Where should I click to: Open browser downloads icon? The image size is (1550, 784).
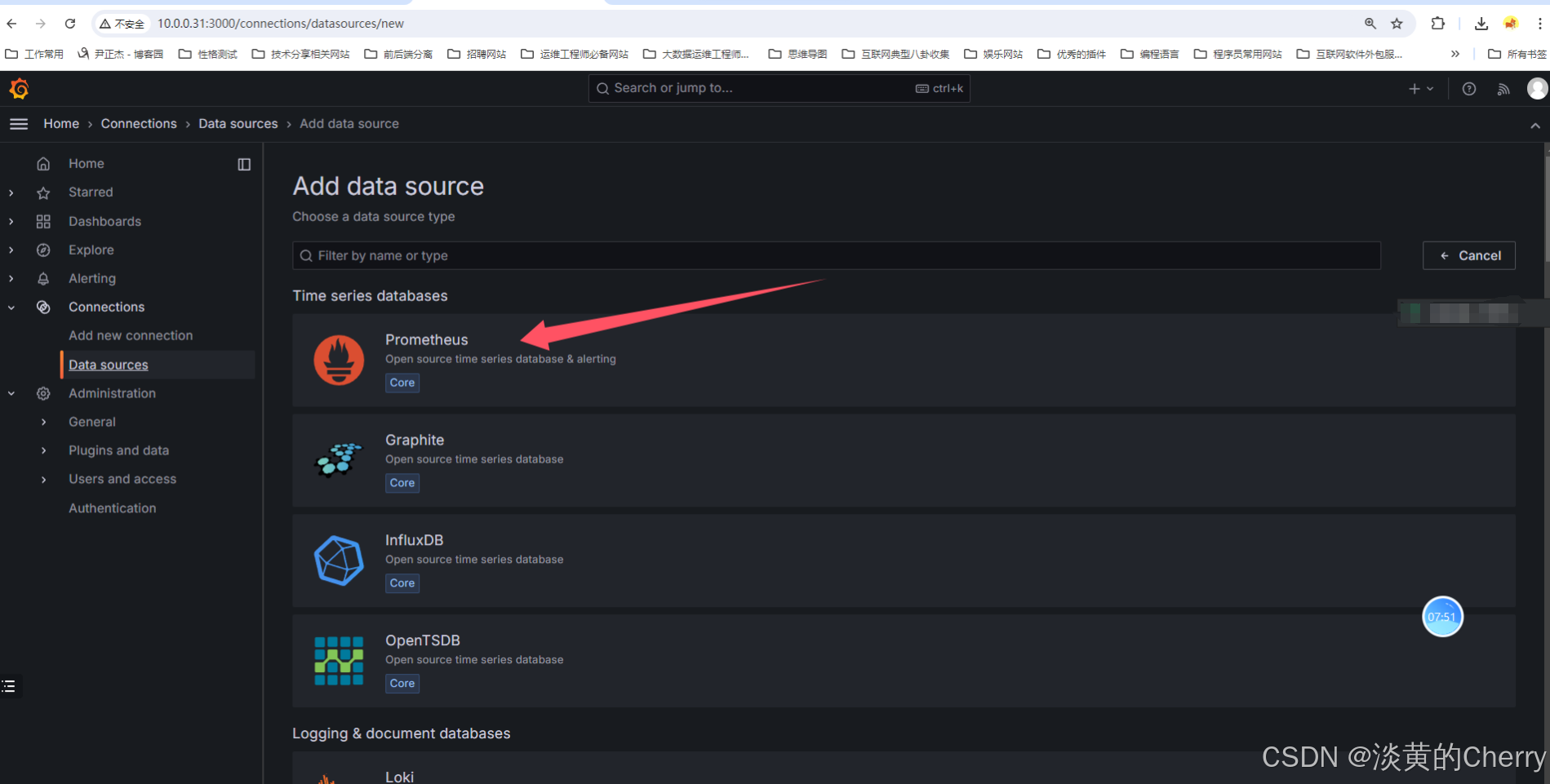point(1481,24)
